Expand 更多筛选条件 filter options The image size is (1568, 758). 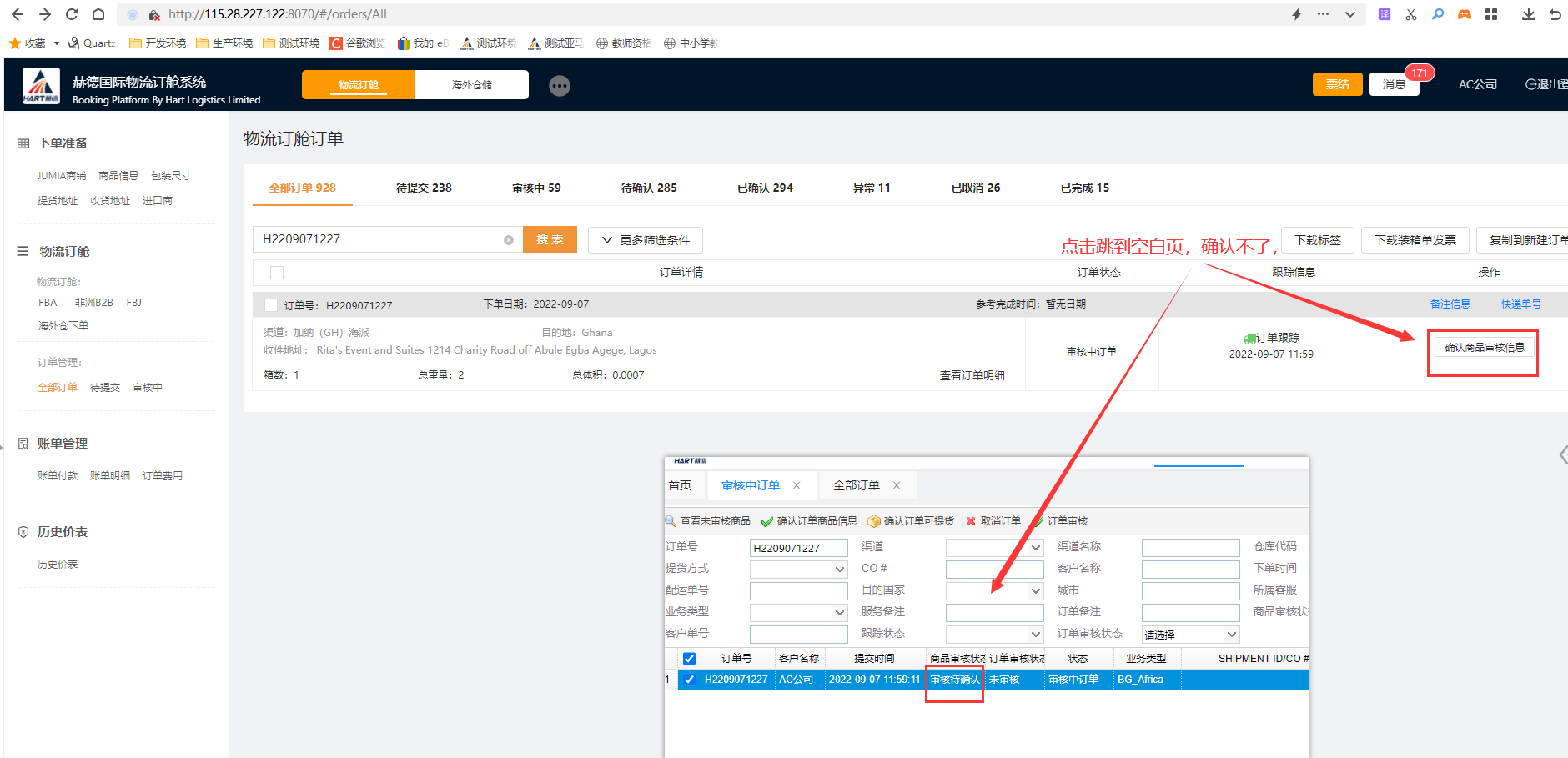click(645, 240)
